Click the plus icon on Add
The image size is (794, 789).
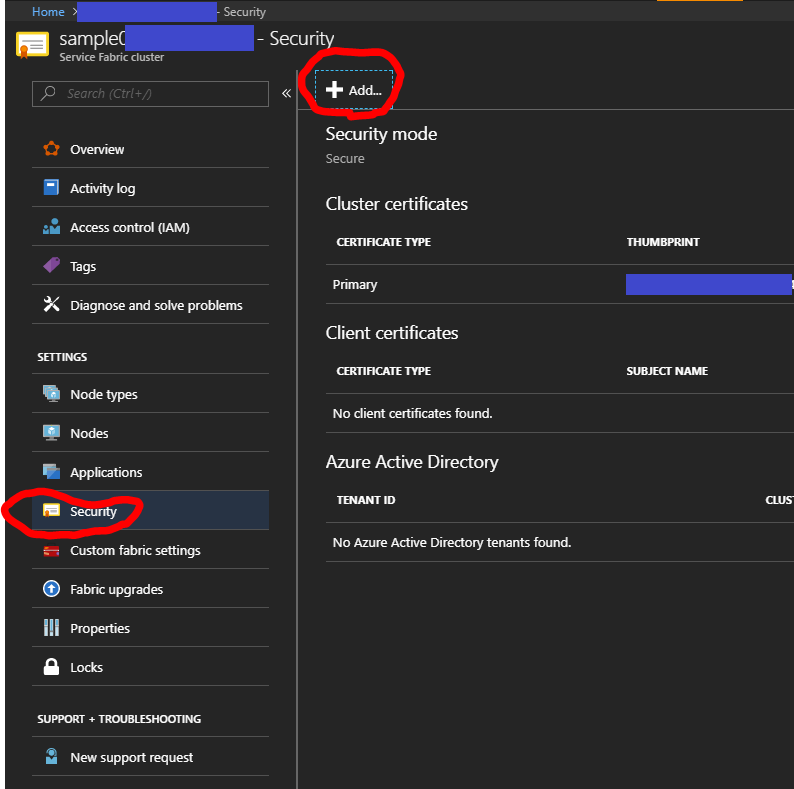pos(334,90)
